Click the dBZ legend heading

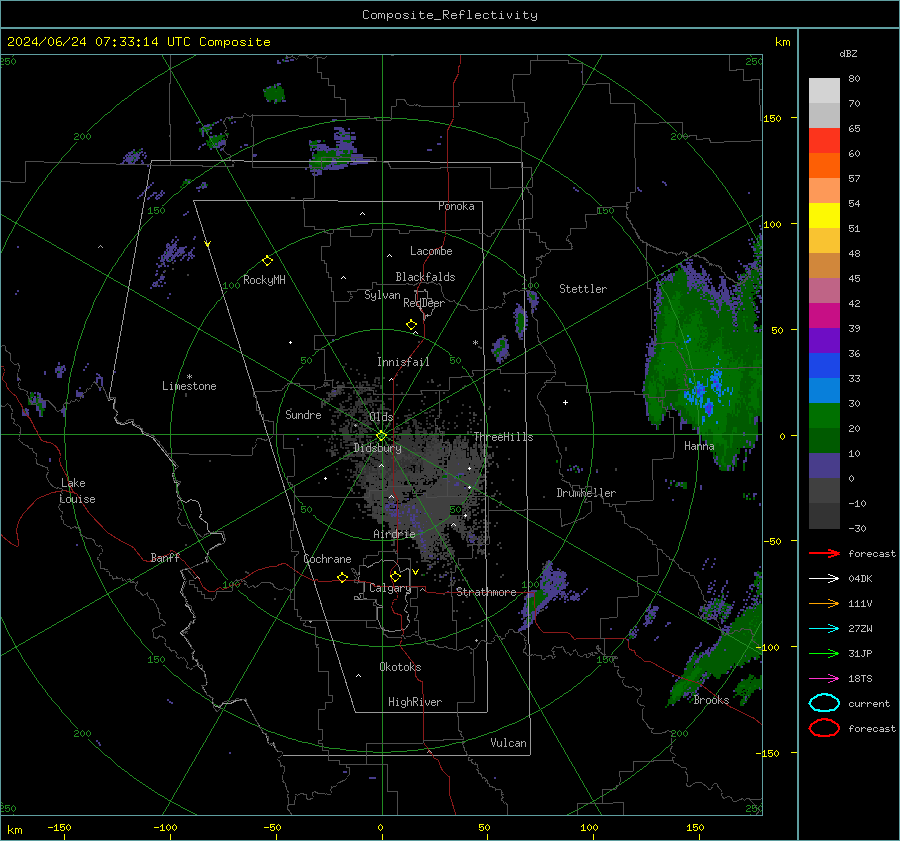click(848, 53)
